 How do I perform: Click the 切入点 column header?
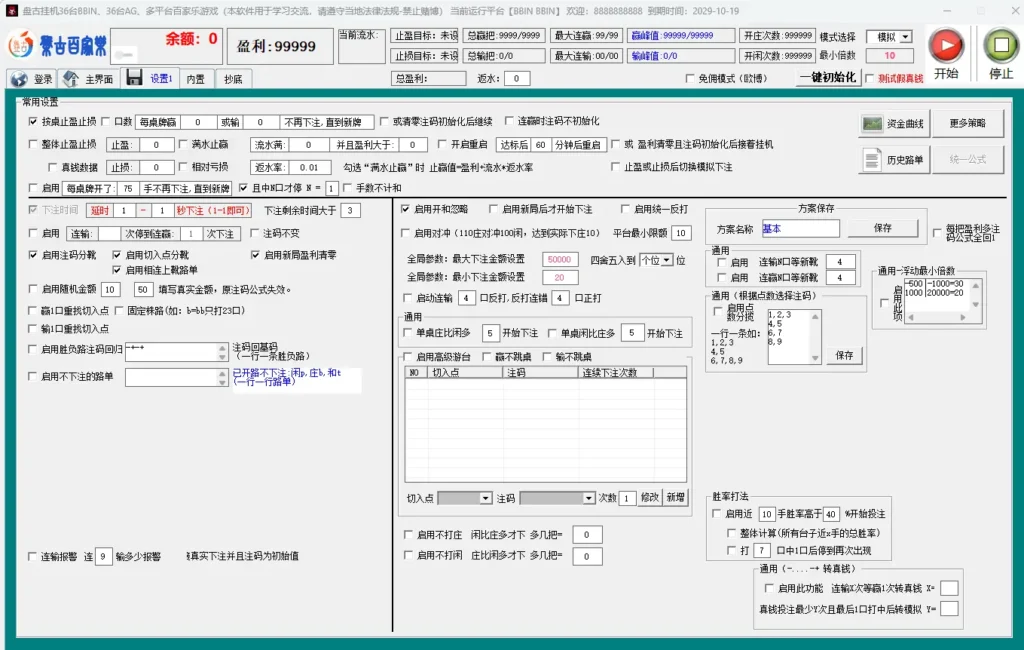tap(465, 372)
